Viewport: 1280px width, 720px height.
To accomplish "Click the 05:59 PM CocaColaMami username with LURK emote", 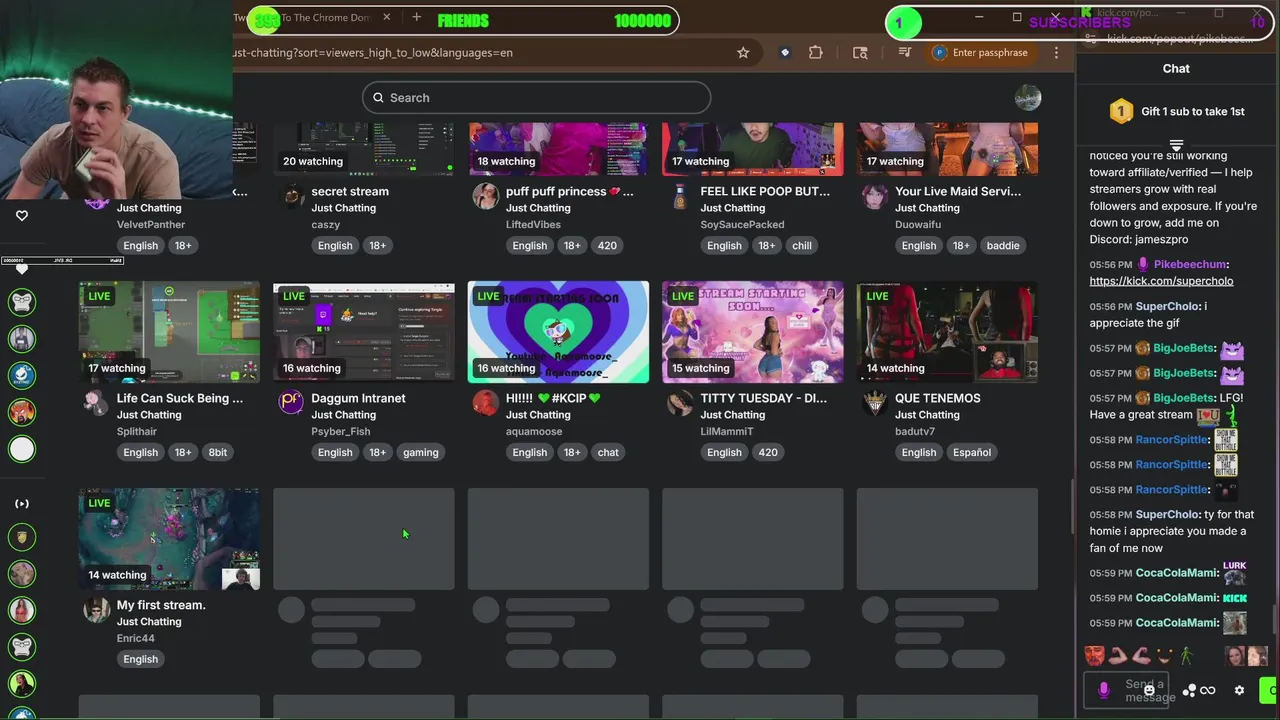I will (x=1176, y=573).
